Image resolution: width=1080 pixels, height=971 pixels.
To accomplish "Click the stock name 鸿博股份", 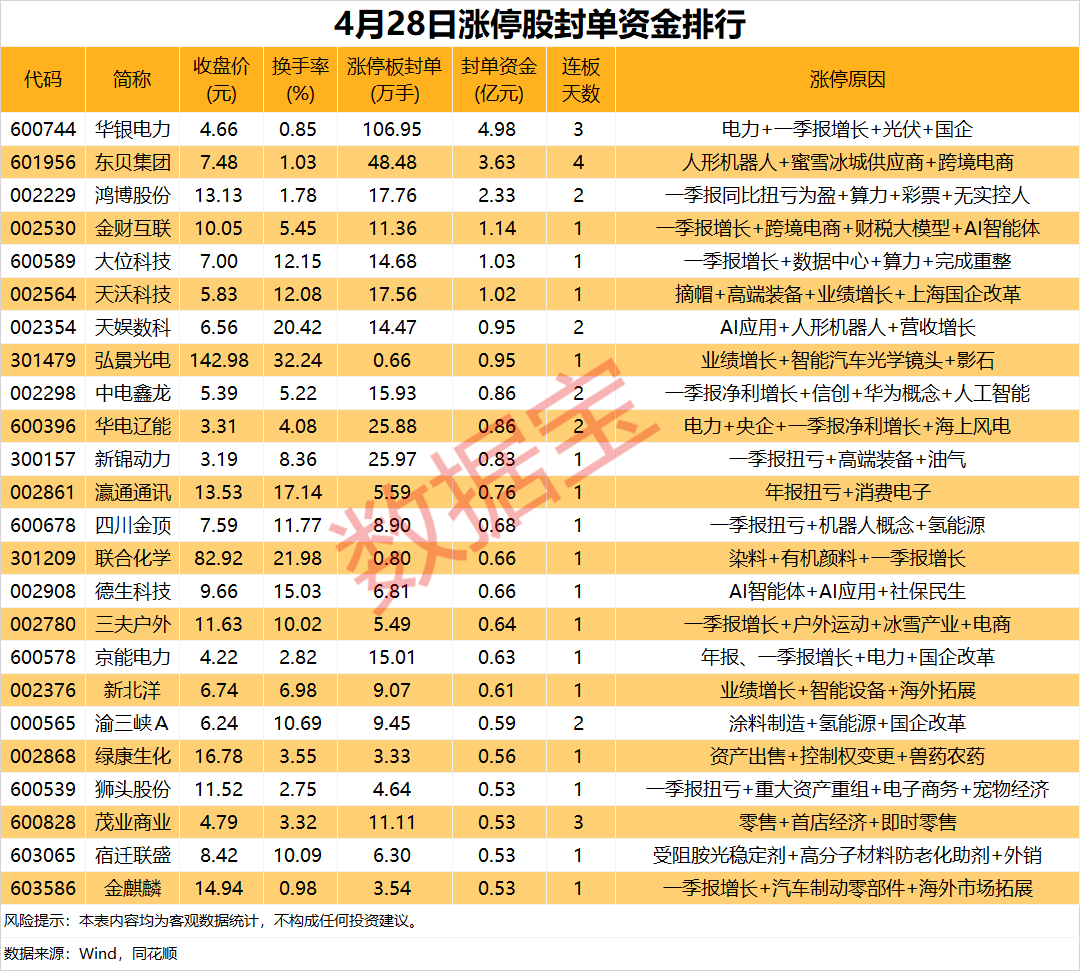I will click(x=132, y=195).
